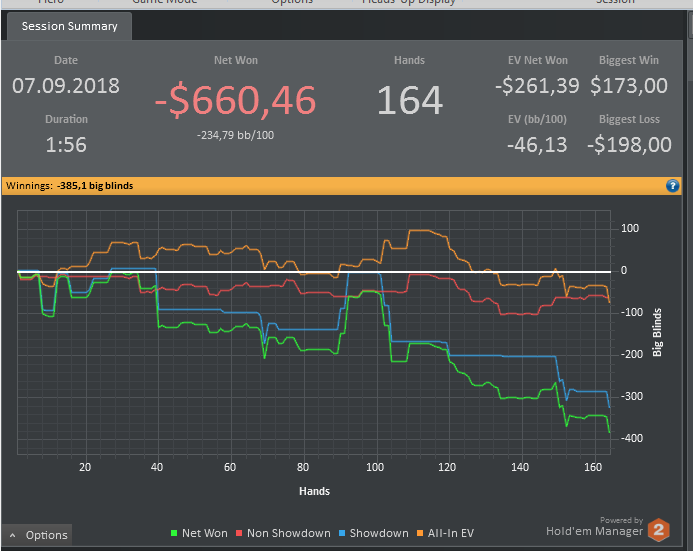Toggle the Net Won green legend swatch
Viewport: 693px width, 551px height.
174,533
